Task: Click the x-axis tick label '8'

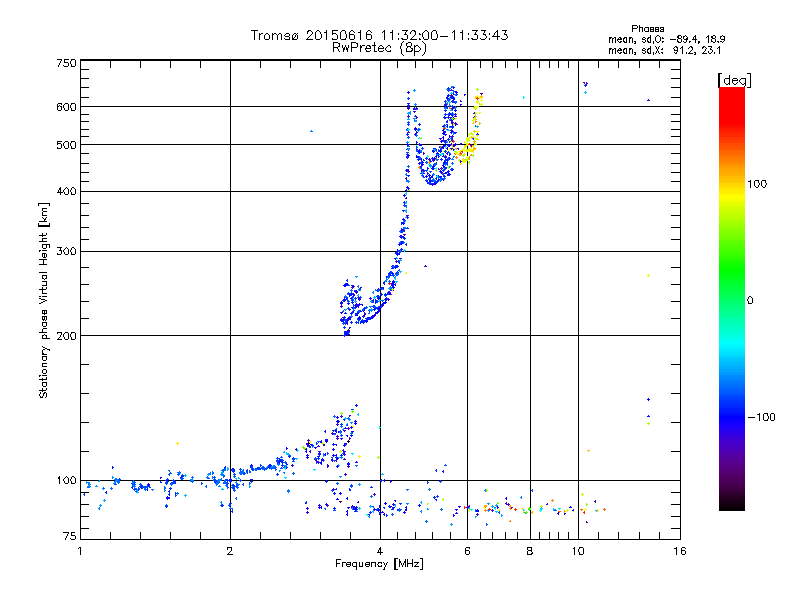Action: pos(530,551)
